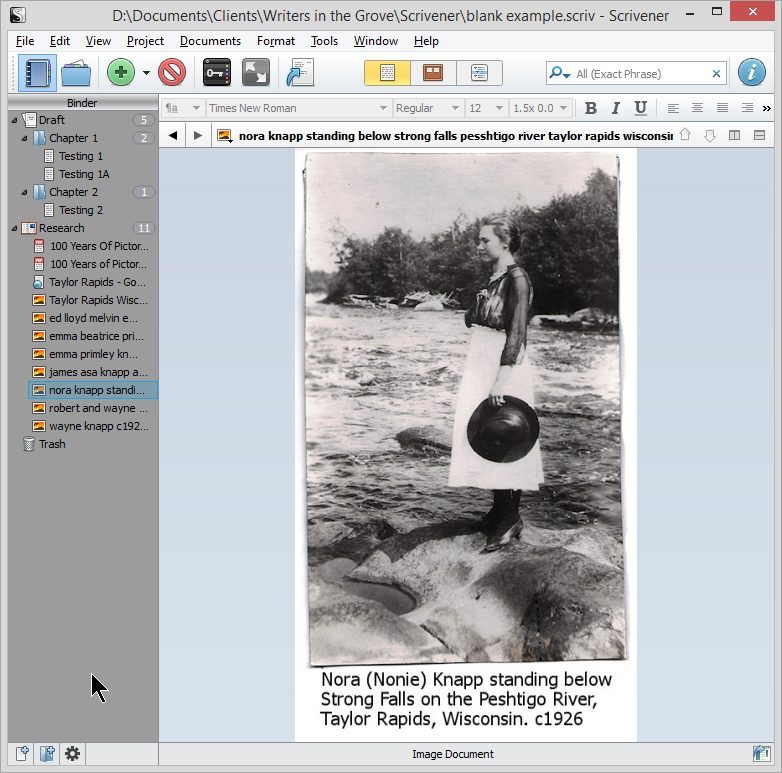Collapse the Draft folder
Viewport: 782px width, 773px height.
[14, 120]
